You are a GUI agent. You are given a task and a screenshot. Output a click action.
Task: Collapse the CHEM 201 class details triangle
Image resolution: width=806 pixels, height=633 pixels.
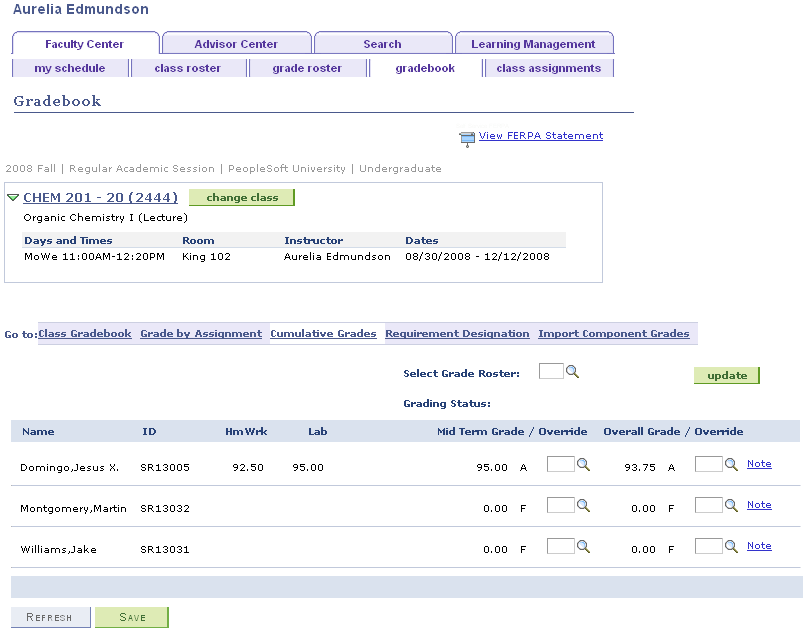coord(13,197)
